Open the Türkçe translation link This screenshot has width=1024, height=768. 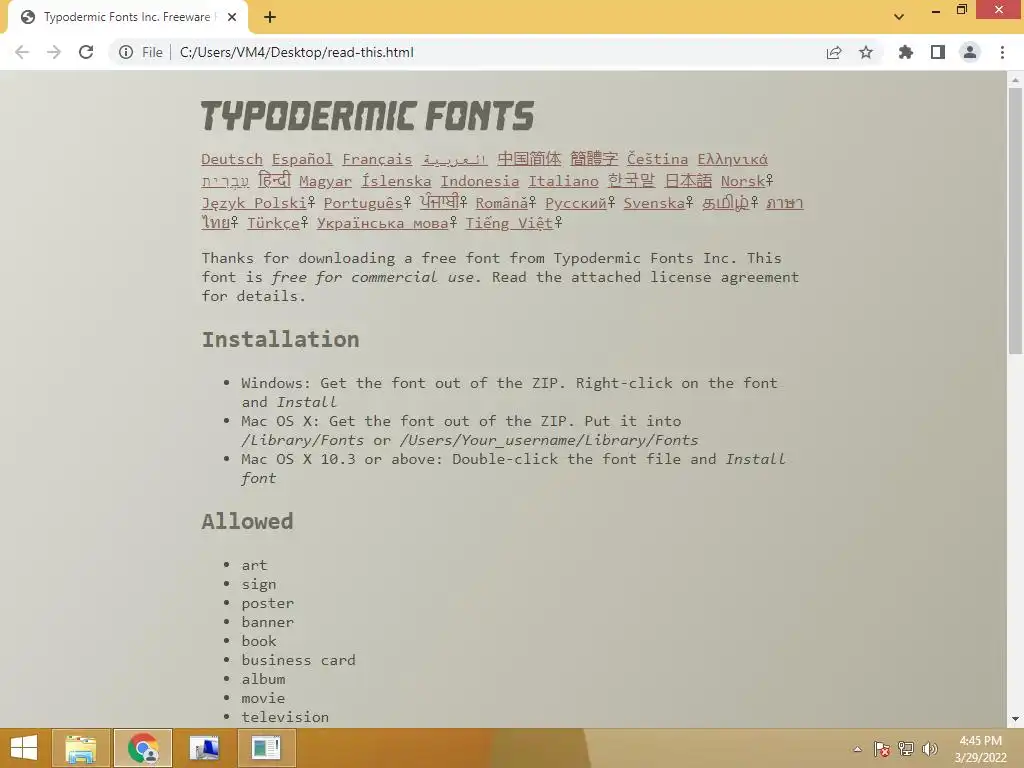tap(274, 223)
